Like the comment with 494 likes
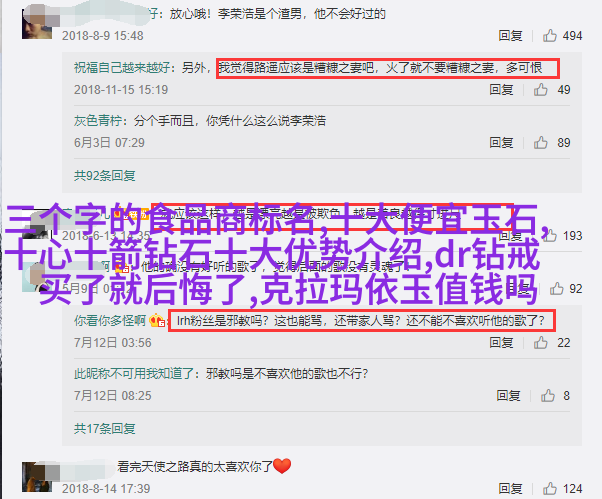The width and height of the screenshot is (602, 499). coord(550,36)
